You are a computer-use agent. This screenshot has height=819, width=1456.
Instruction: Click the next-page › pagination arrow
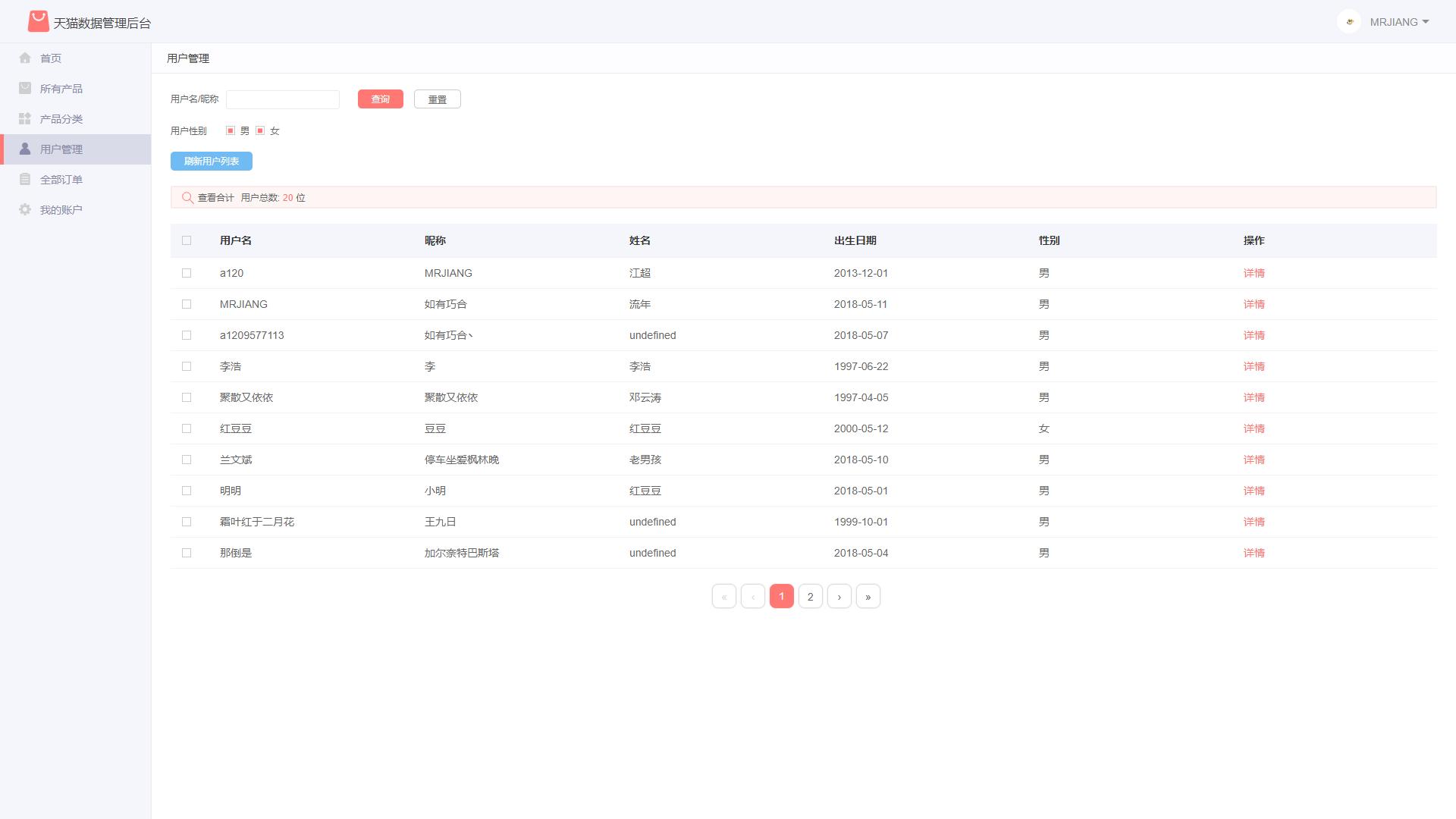pos(839,596)
